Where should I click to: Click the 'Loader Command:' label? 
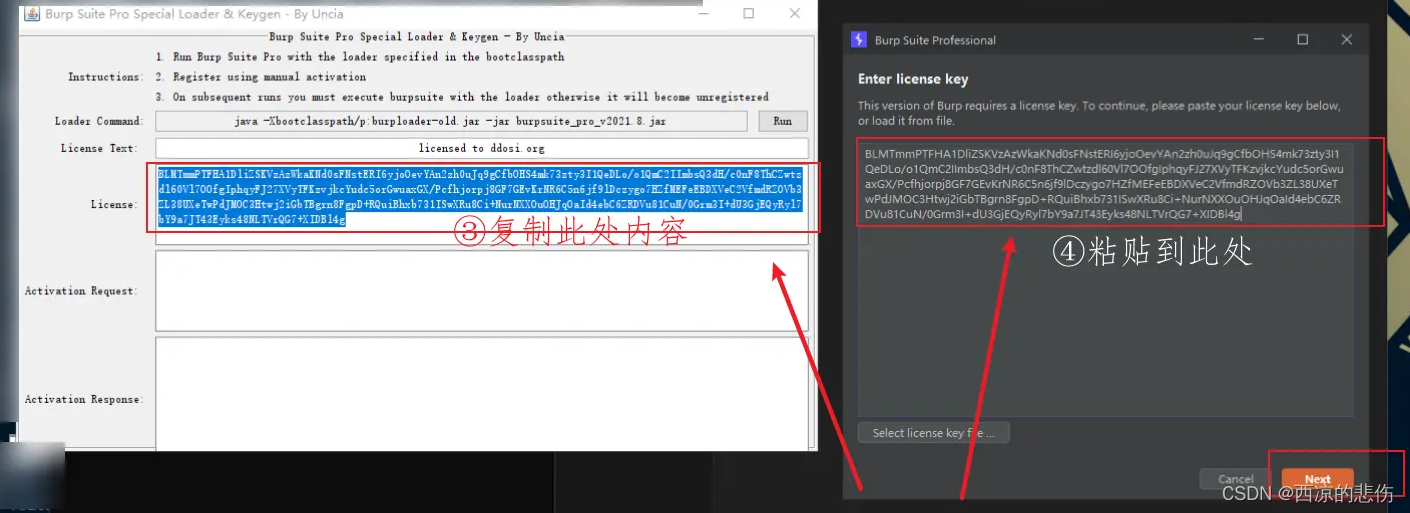[x=99, y=121]
